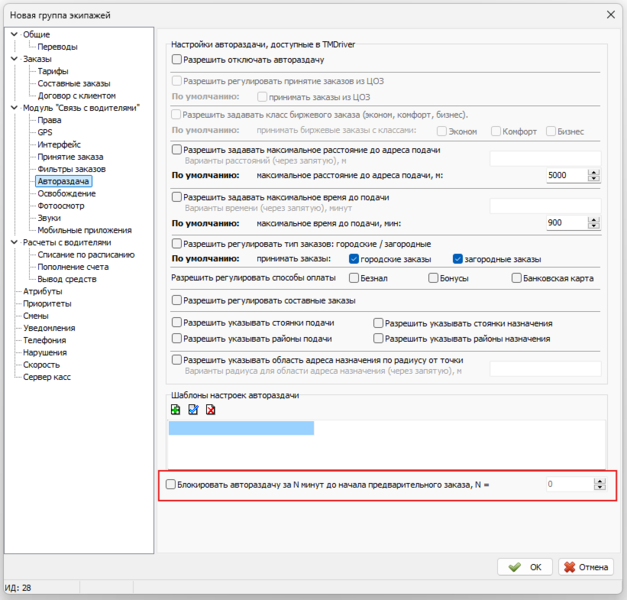Enable Блокировать автораздачу за N минут

point(171,485)
